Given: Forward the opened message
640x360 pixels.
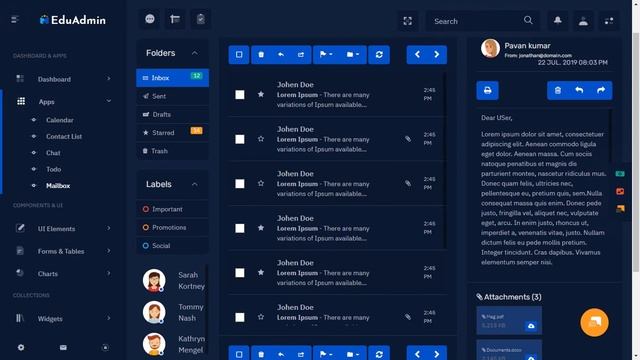Looking at the screenshot, I should (601, 90).
